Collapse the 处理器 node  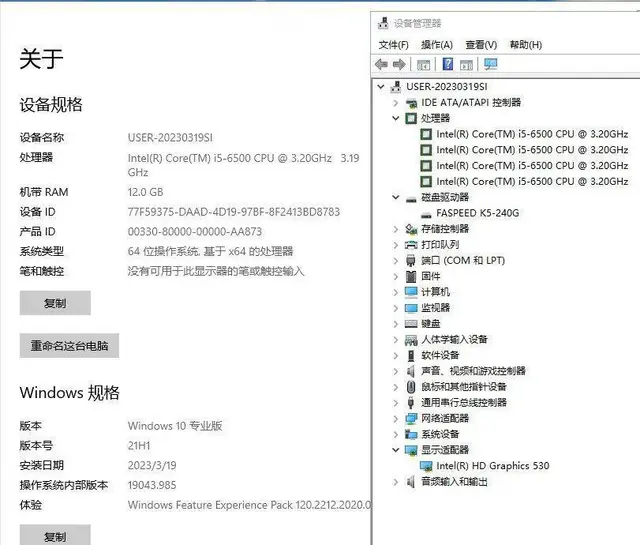[395, 118]
